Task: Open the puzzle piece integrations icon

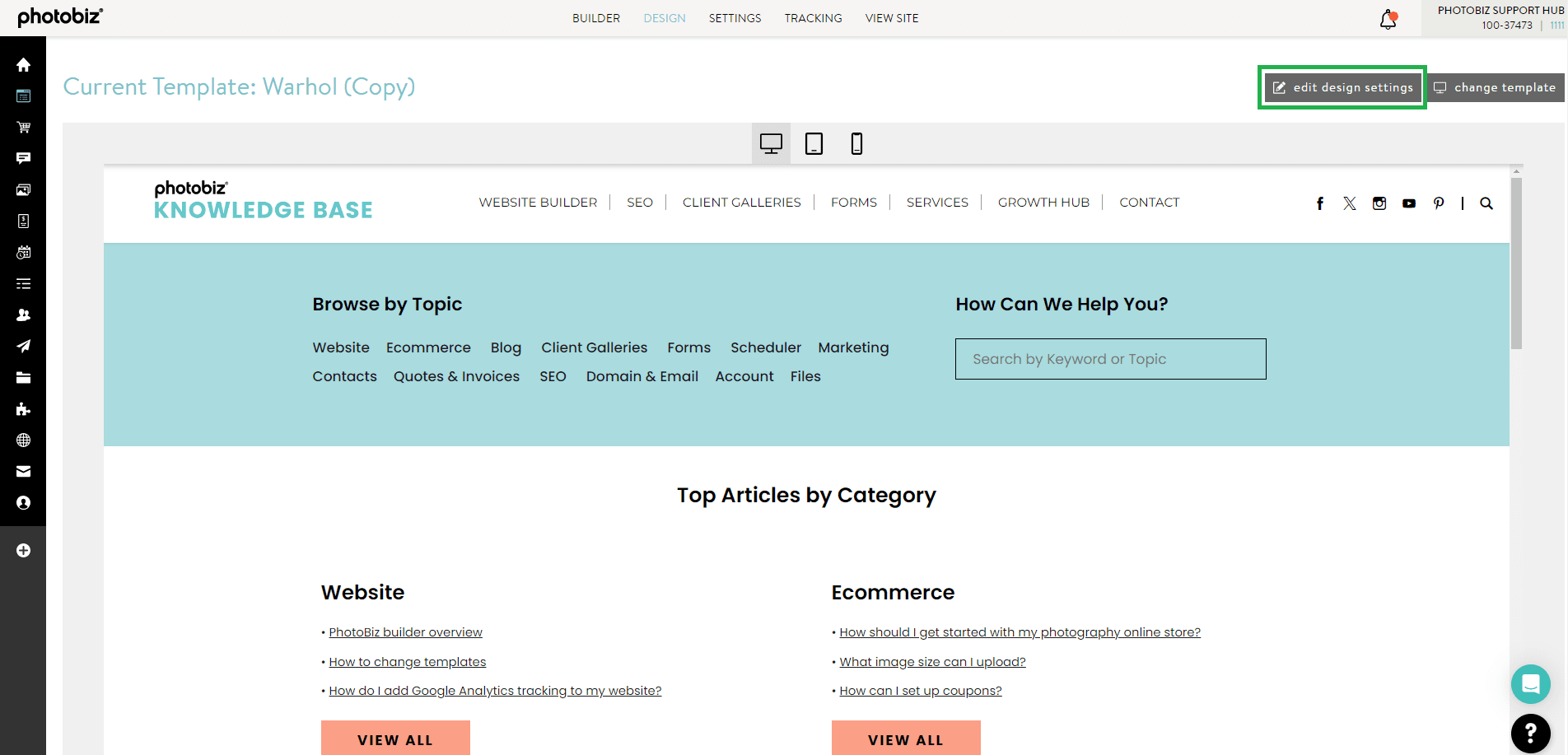Action: pos(23,408)
